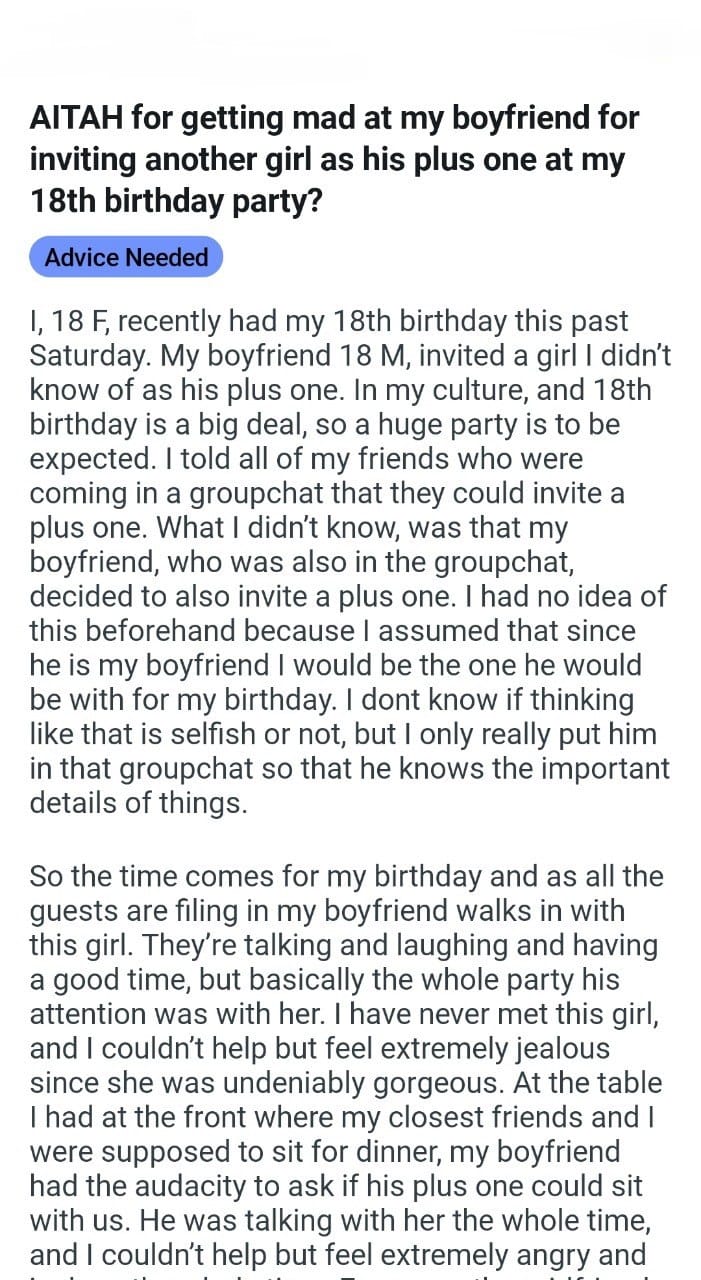Tap the Advice Needed flair

[126, 257]
